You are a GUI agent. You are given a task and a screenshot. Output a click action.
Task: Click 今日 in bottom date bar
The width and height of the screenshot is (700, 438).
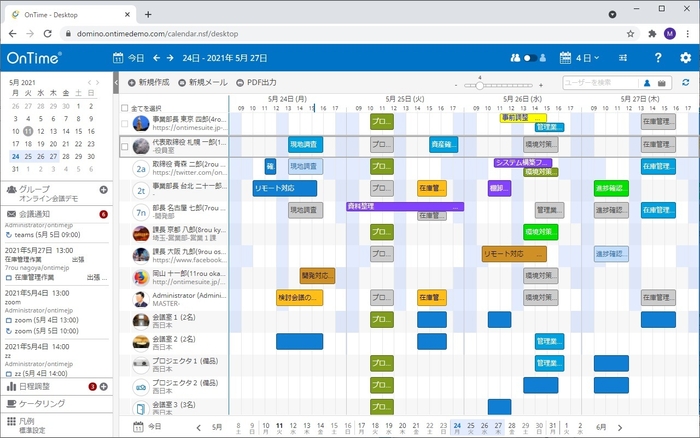[x=147, y=426]
